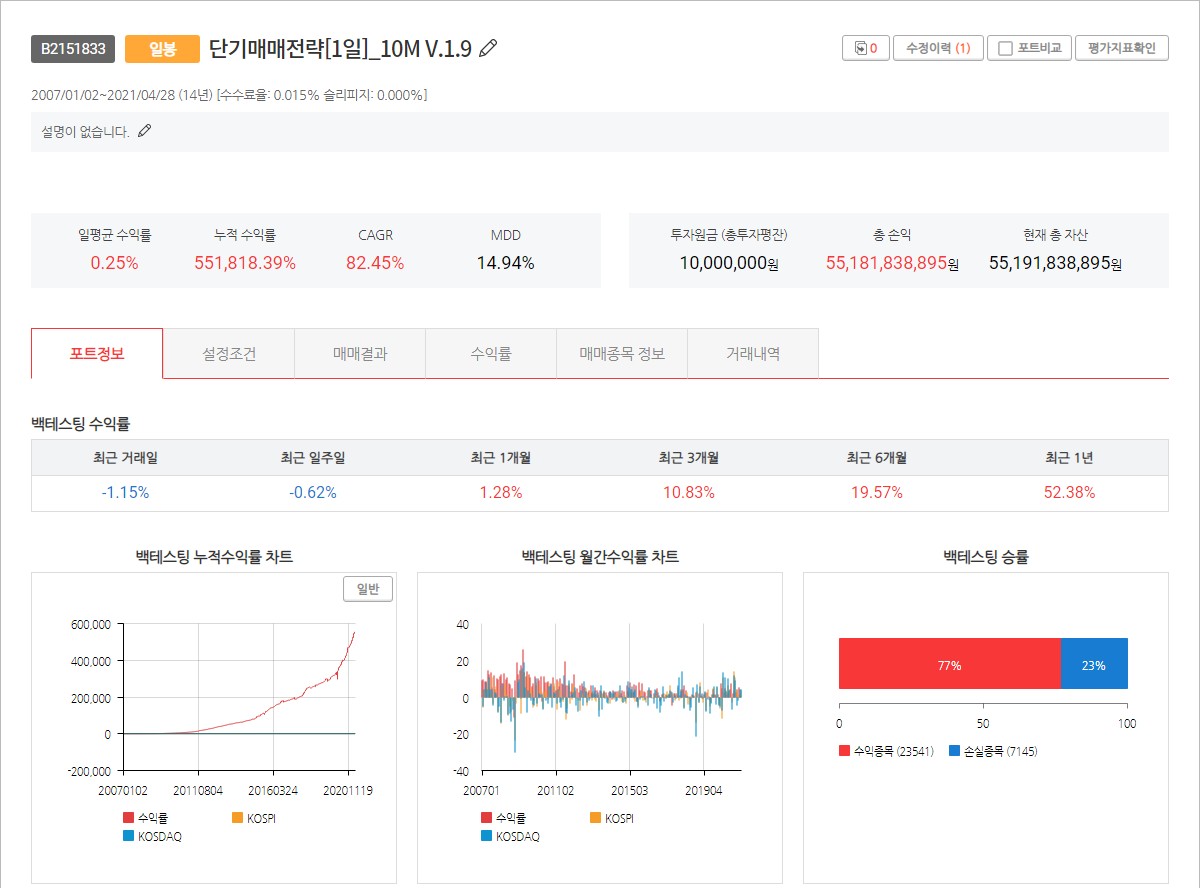Click the cumulative return value 551,818.39%
The image size is (1200, 888).
coord(245,263)
